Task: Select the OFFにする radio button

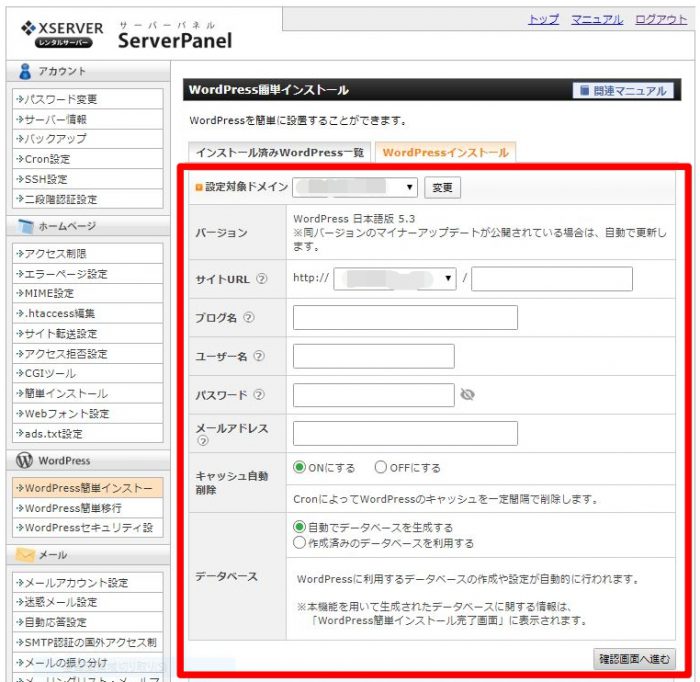Action: 380,467
